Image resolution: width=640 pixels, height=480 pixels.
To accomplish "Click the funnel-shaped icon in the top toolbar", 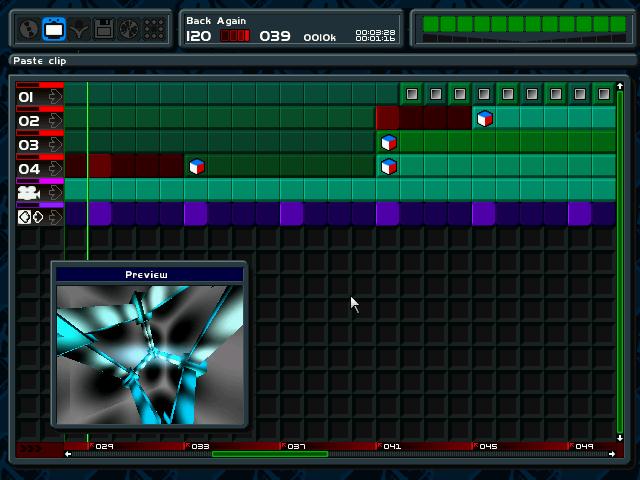I will (79, 30).
